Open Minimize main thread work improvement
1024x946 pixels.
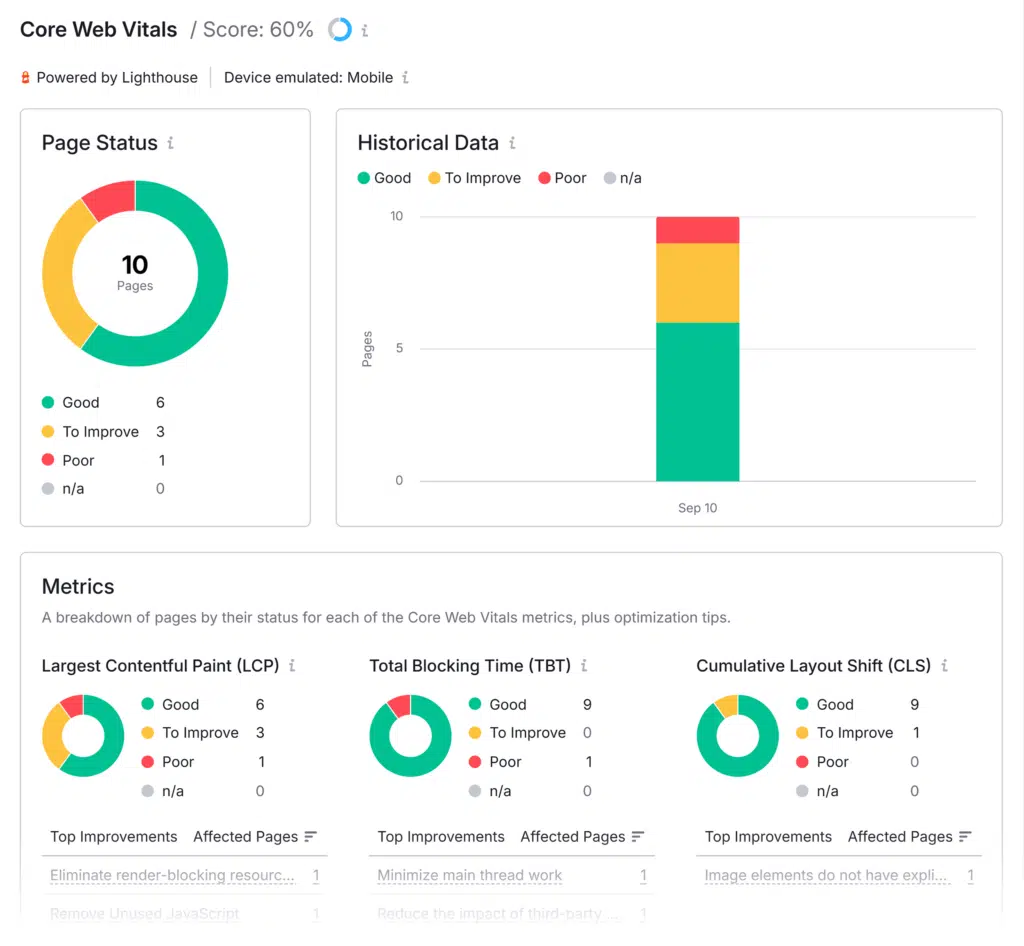coord(470,875)
